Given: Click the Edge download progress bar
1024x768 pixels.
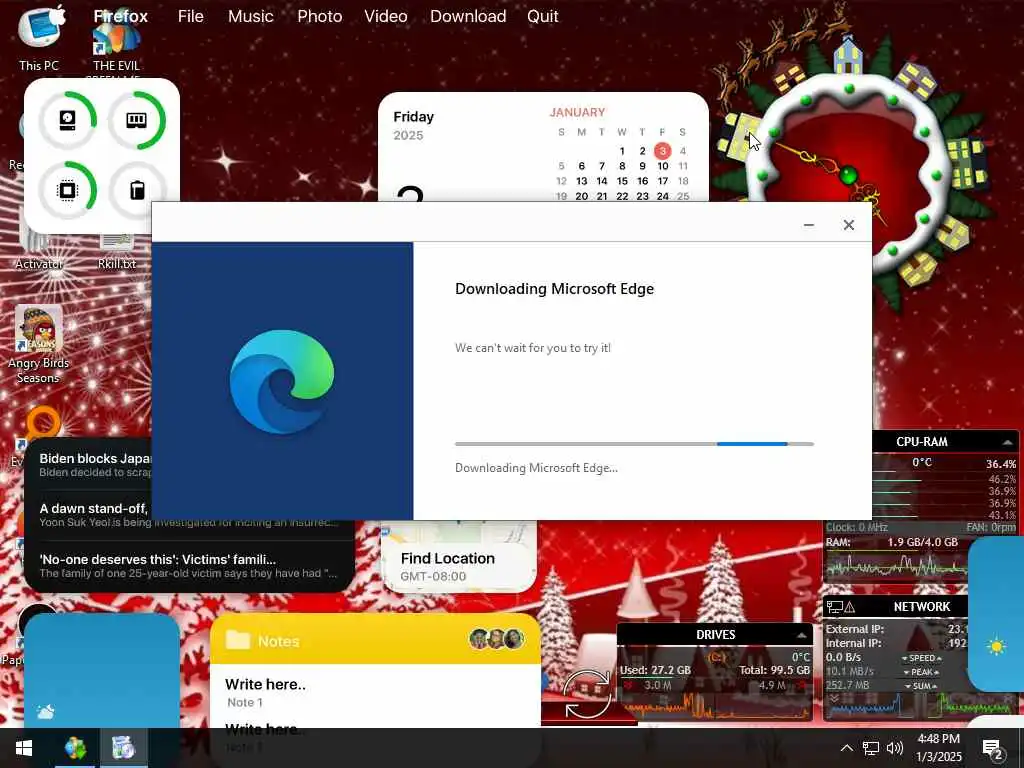Looking at the screenshot, I should point(634,444).
